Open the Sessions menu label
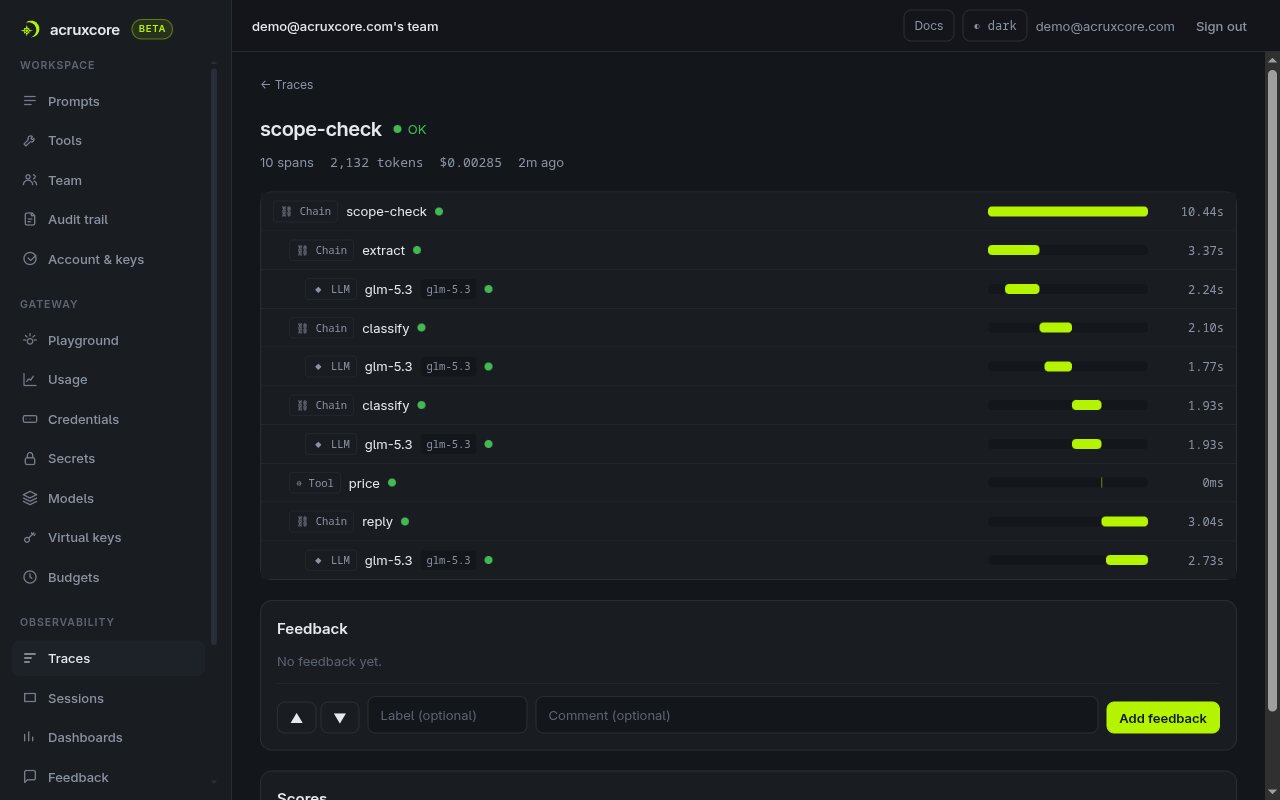1280x800 pixels. 76,698
